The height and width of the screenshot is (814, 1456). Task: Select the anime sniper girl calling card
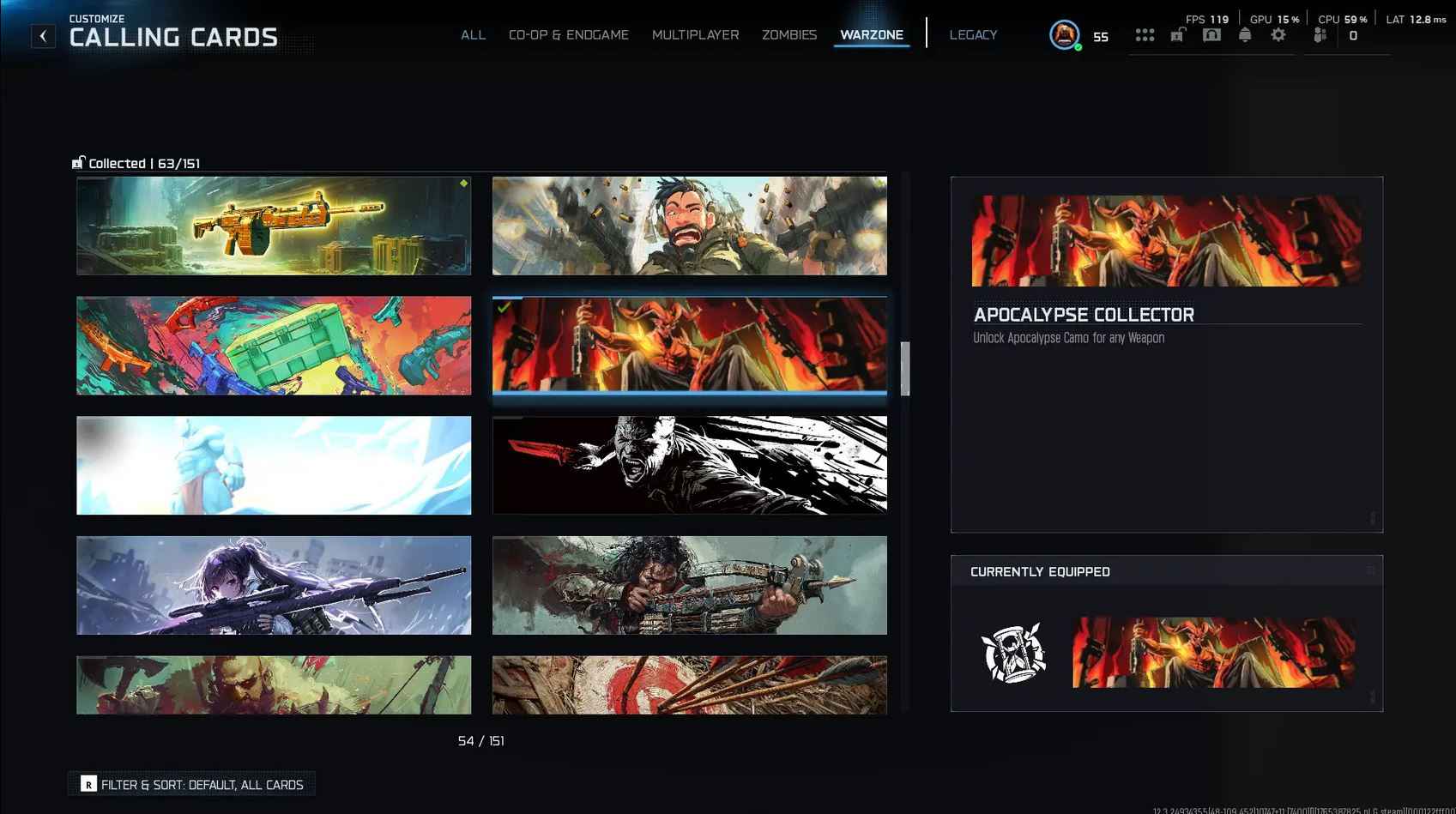(274, 585)
